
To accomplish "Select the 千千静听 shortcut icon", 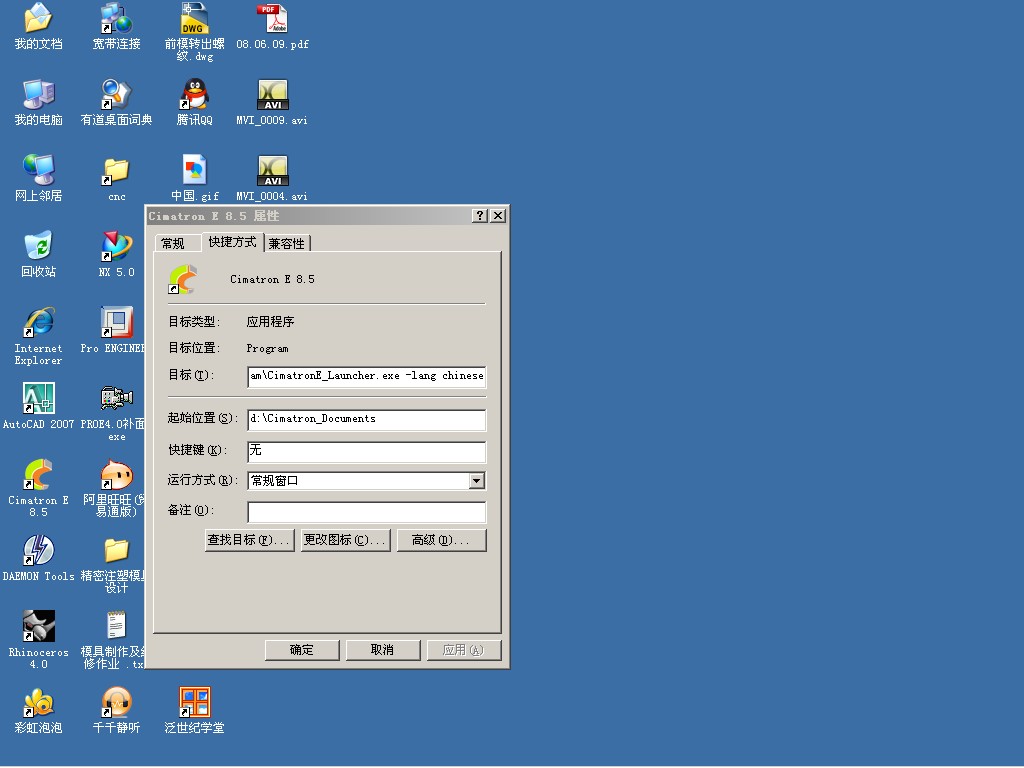I will 116,703.
